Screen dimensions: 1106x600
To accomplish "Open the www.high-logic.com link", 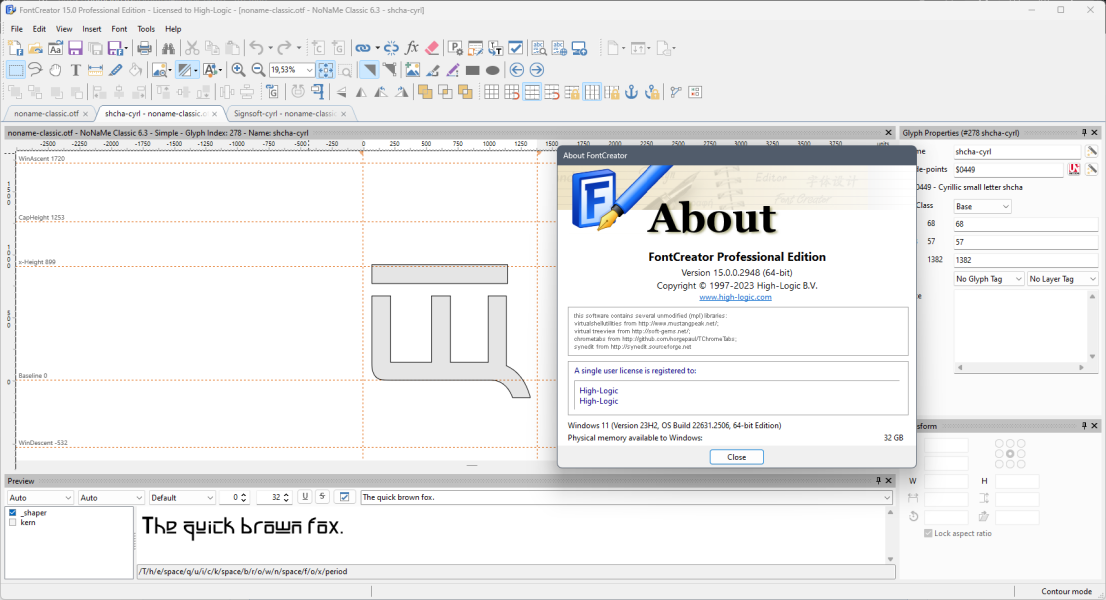I will point(735,297).
